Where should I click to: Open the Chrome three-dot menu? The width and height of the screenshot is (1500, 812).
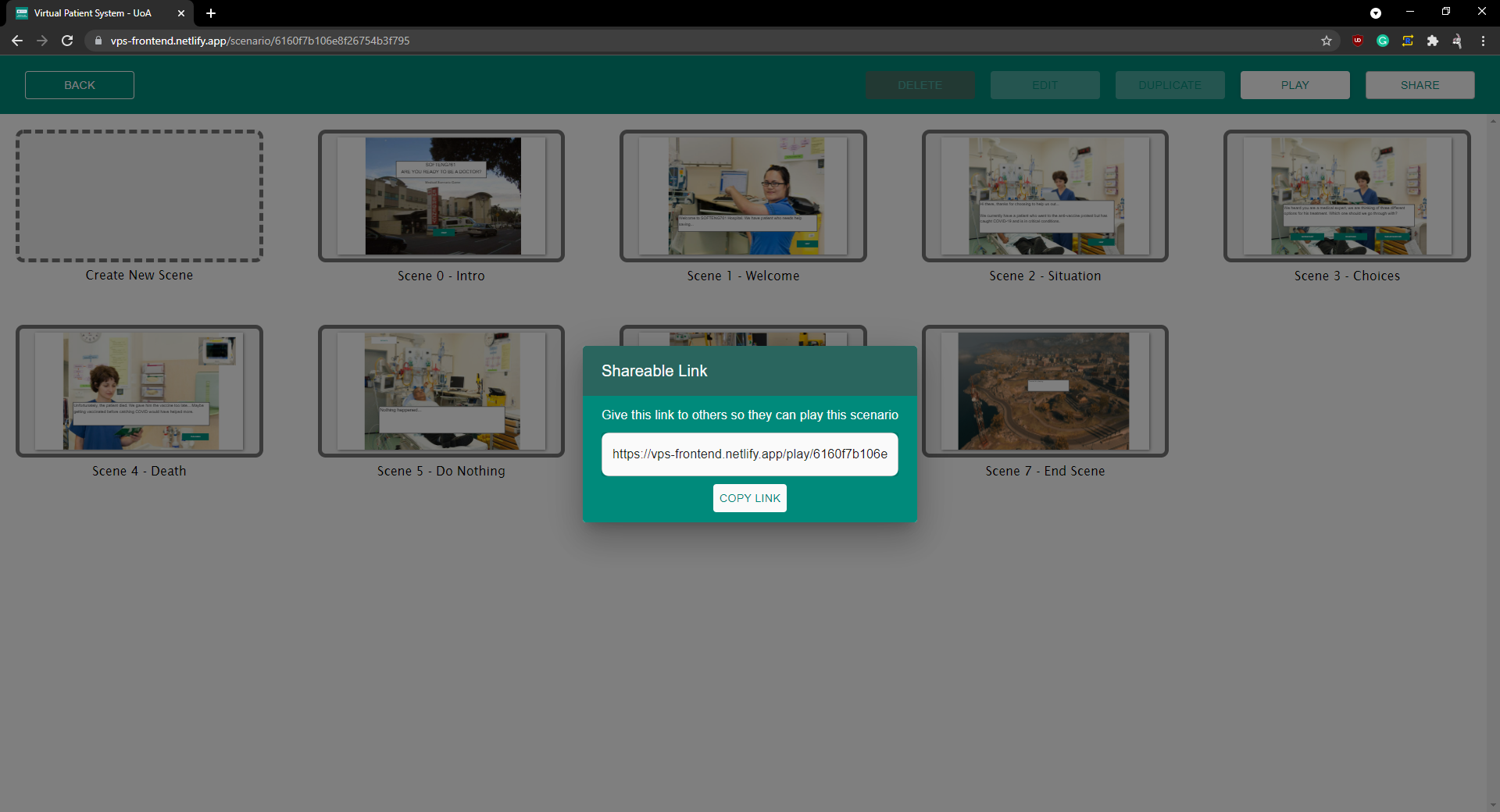point(1483,41)
